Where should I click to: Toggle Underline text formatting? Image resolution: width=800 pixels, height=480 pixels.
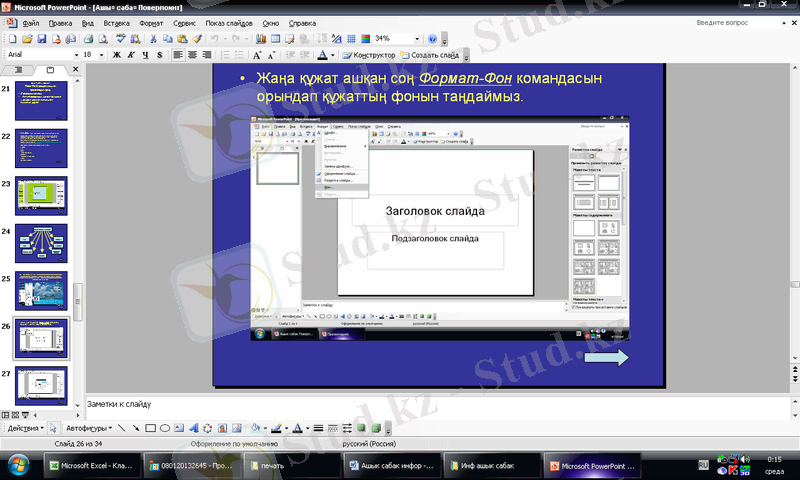[146, 55]
